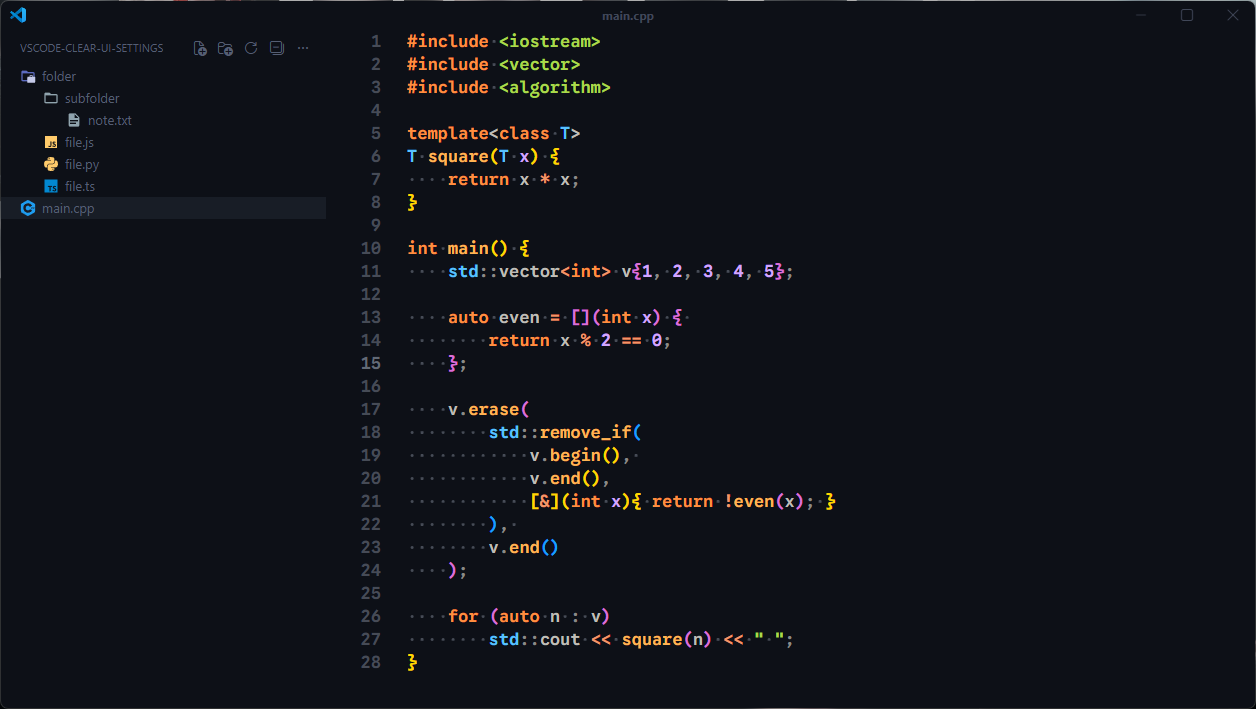Screen dimensions: 1256x709
Task: Collapse all folders in Explorer
Action: (x=277, y=48)
